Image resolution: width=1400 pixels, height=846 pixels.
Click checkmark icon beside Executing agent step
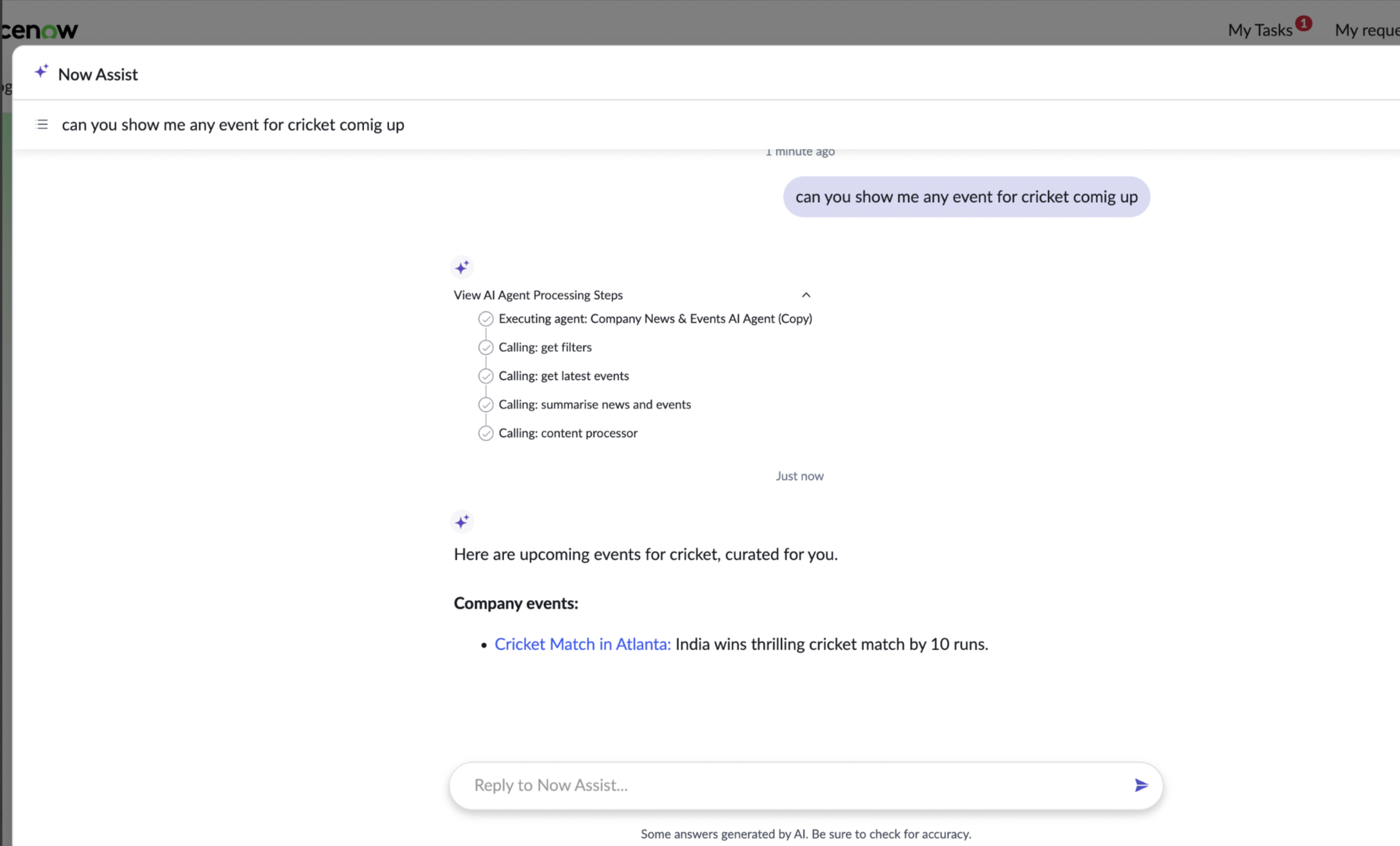[486, 319]
